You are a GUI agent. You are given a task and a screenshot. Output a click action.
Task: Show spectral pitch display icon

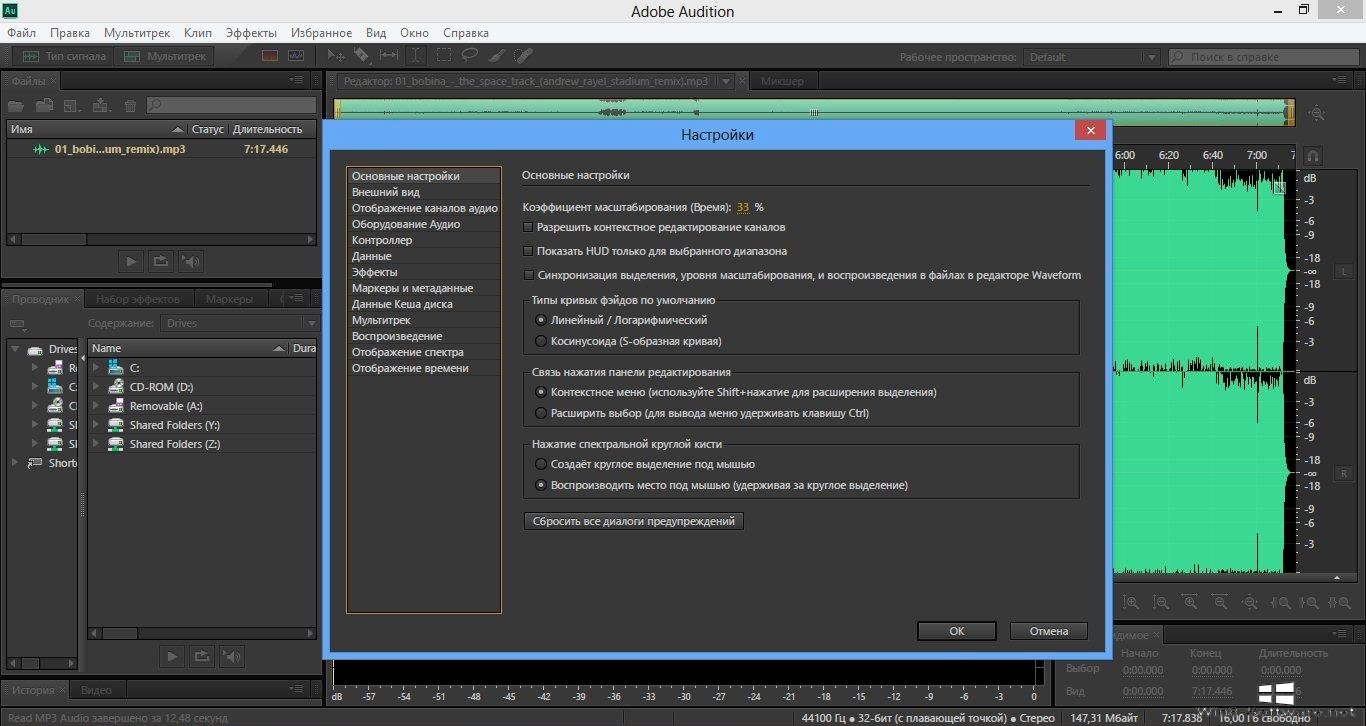297,56
